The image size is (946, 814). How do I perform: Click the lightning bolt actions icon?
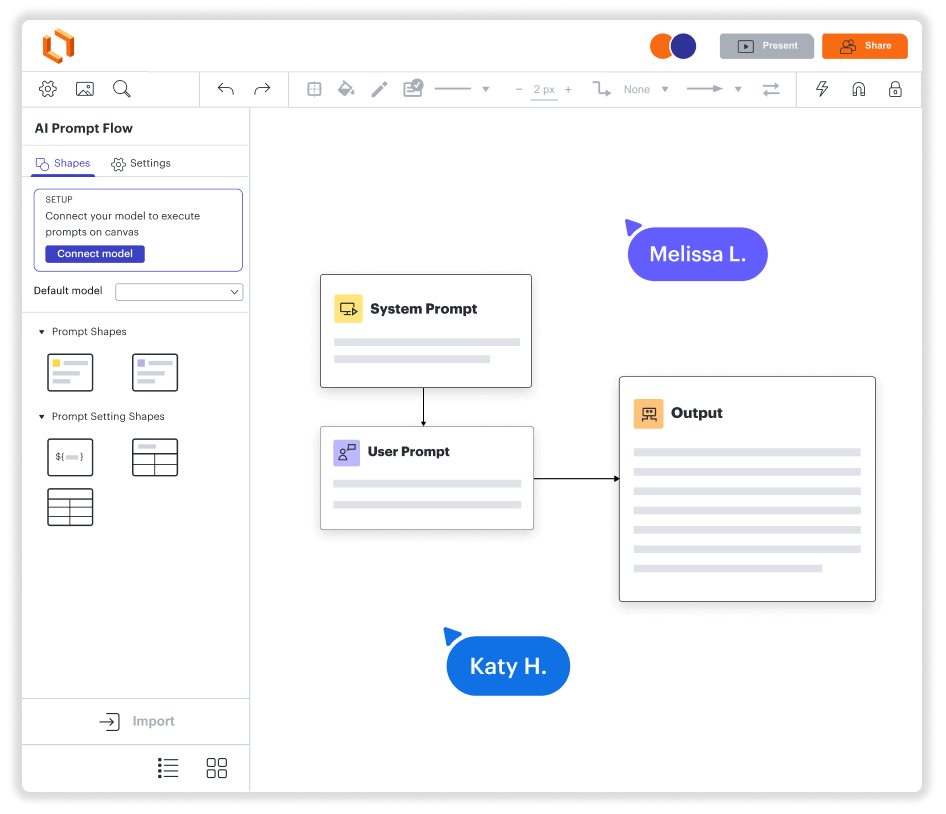pyautogui.click(x=822, y=89)
